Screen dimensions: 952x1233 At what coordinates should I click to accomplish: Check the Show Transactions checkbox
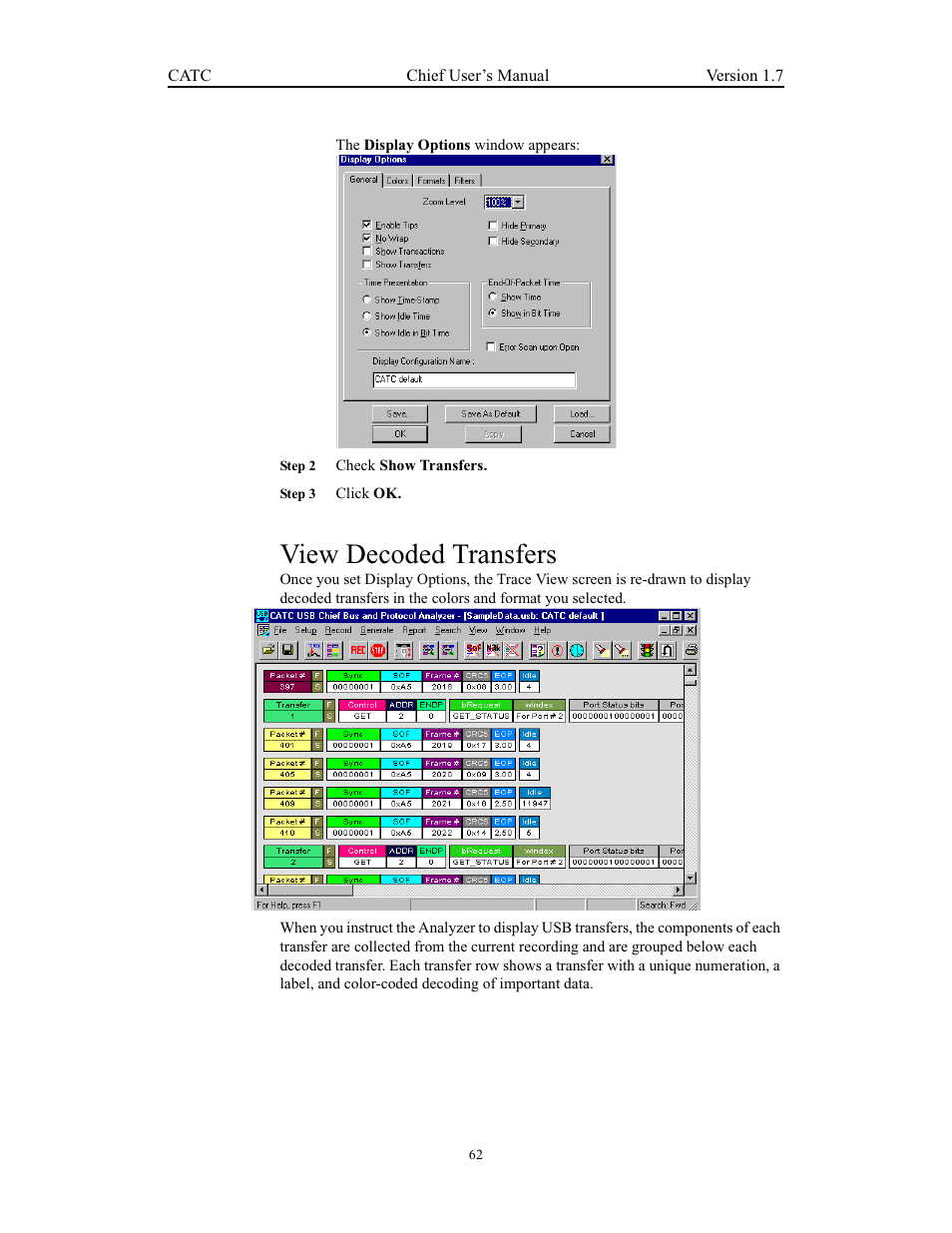(366, 251)
